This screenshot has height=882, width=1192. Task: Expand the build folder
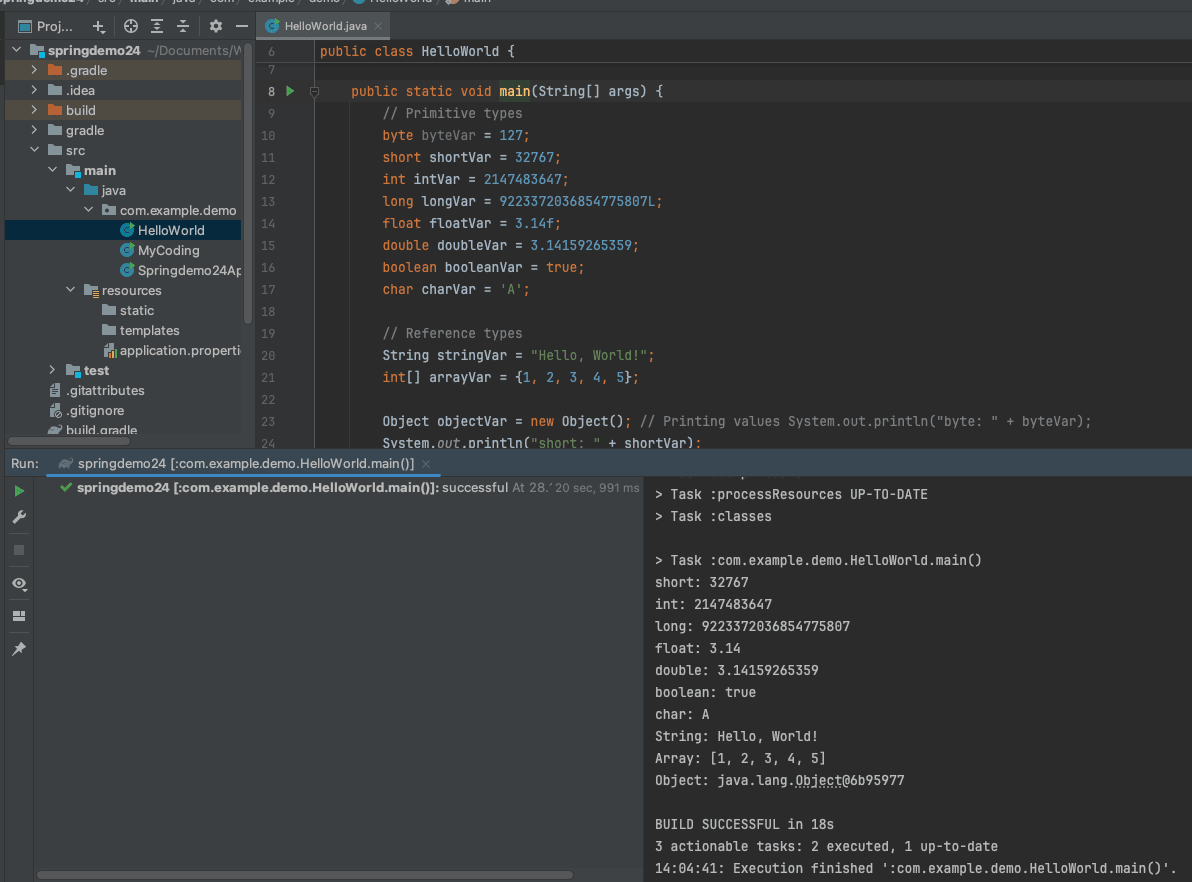pos(34,110)
